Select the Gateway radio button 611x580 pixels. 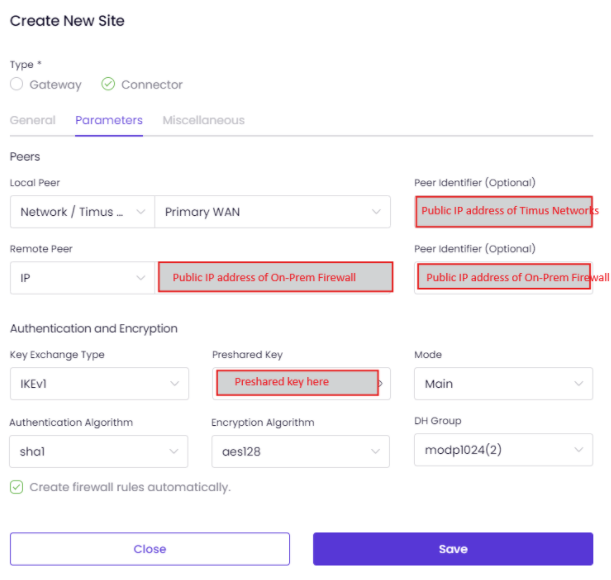click(16, 84)
